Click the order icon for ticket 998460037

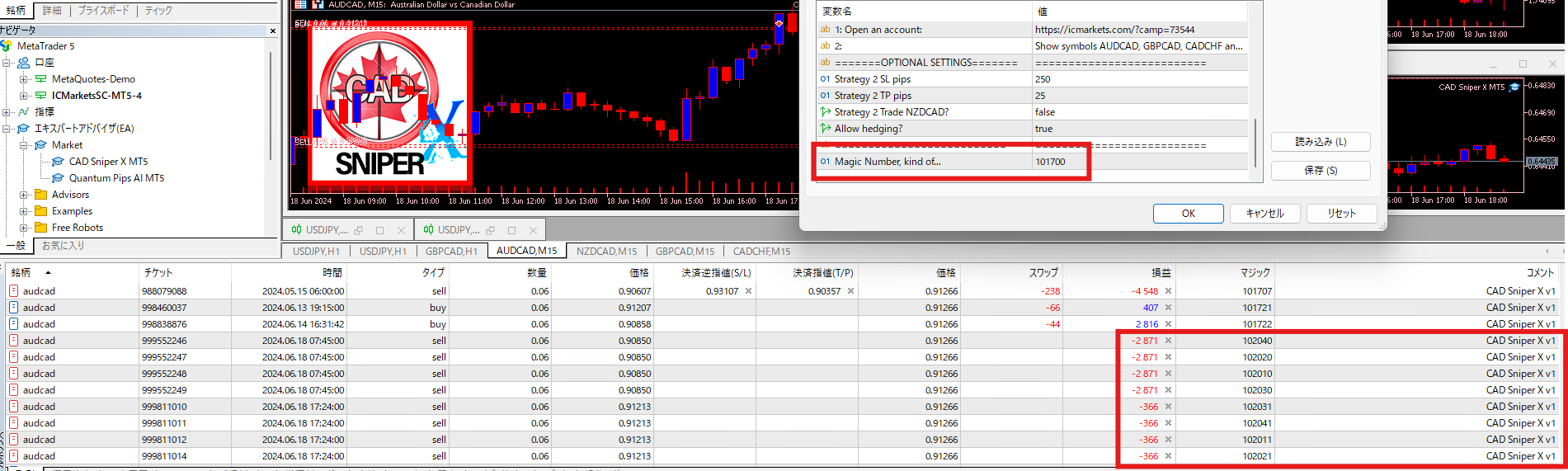[13, 308]
